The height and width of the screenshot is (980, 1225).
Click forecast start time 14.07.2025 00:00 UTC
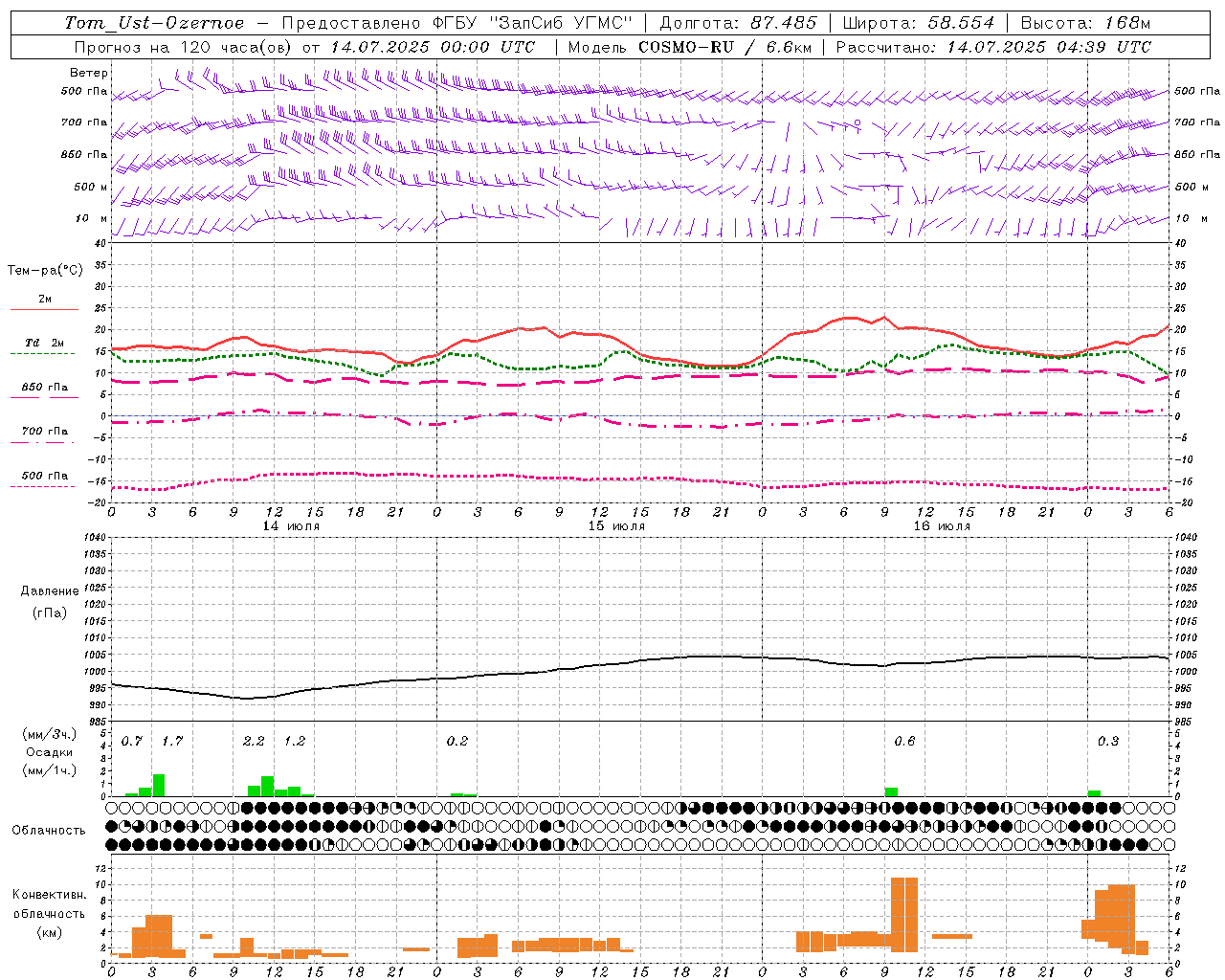pyautogui.click(x=433, y=47)
